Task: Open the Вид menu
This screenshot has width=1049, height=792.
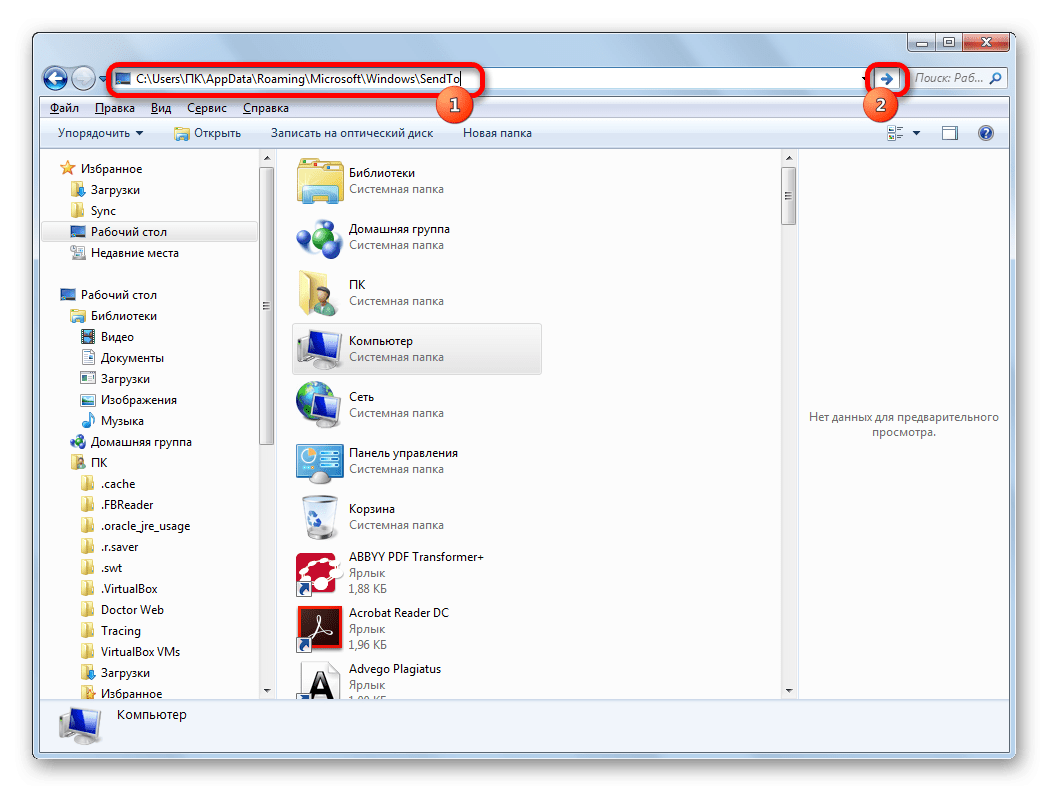Action: 161,108
